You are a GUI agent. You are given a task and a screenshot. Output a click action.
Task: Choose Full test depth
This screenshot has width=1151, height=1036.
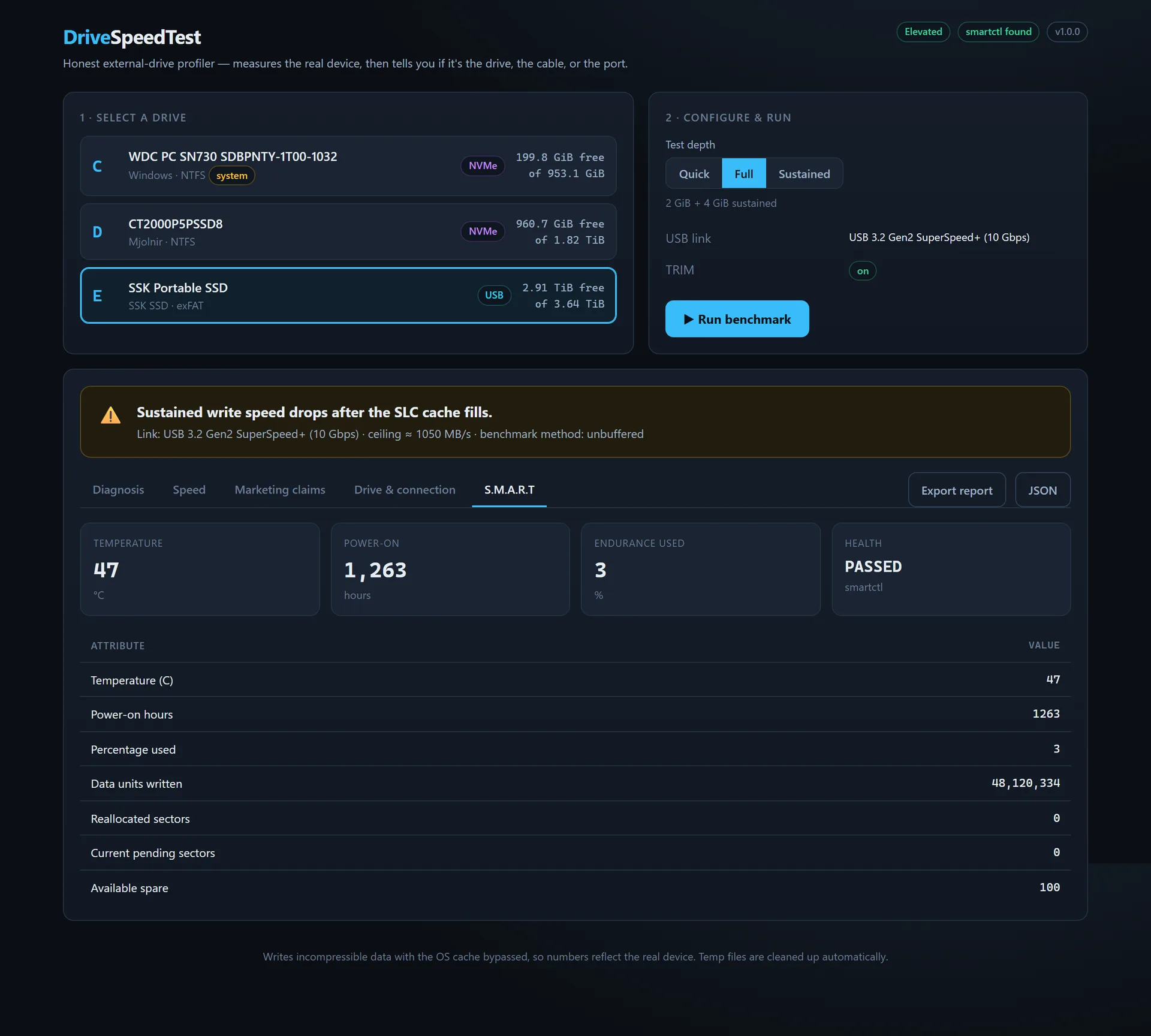click(x=744, y=174)
